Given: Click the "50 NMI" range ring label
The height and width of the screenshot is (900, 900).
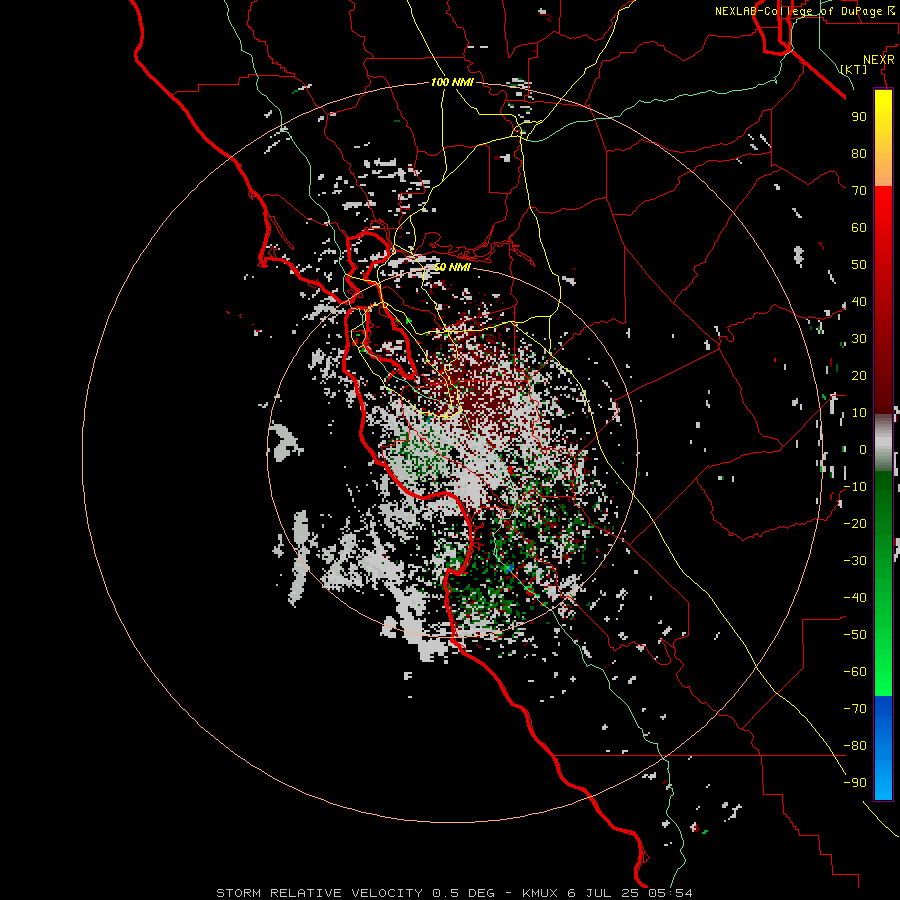Looking at the screenshot, I should pos(452,267).
